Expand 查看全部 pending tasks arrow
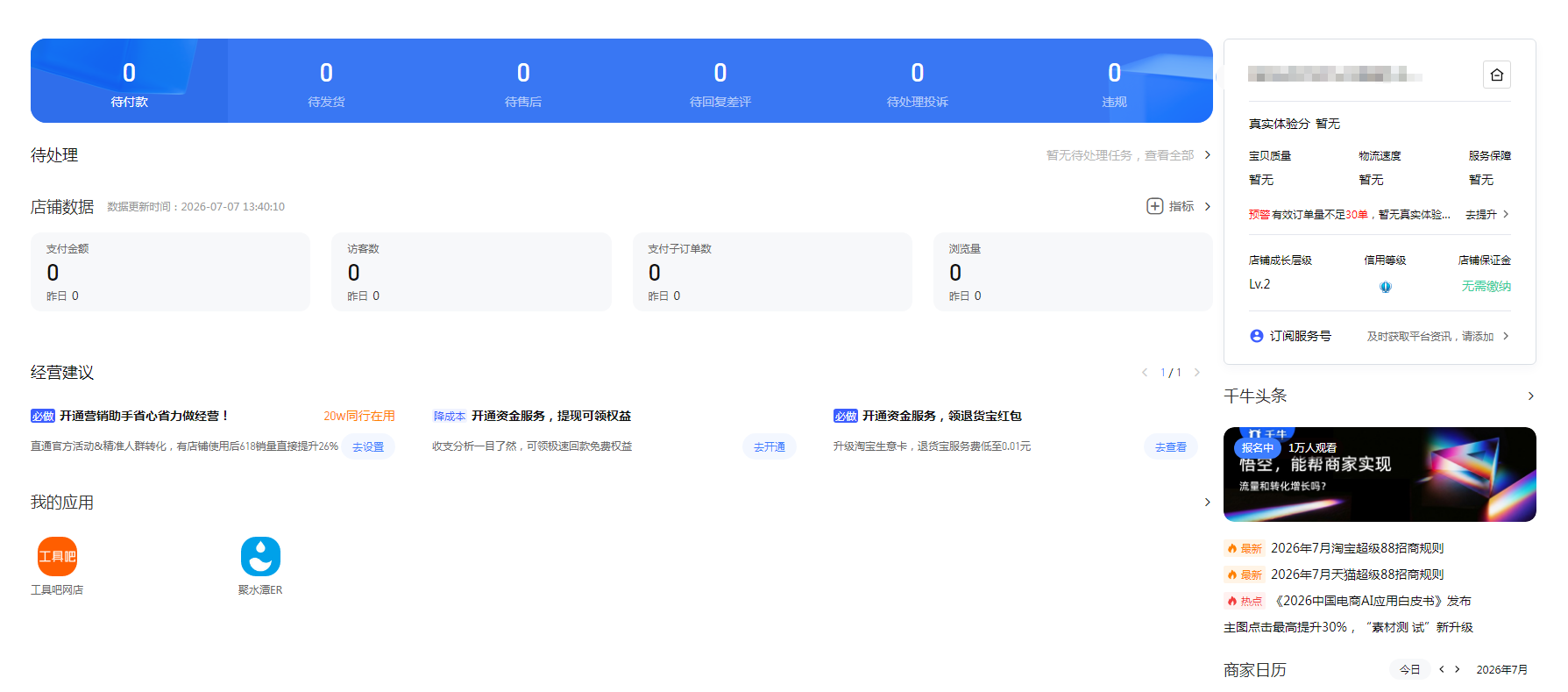The image size is (1568, 692). (1207, 154)
